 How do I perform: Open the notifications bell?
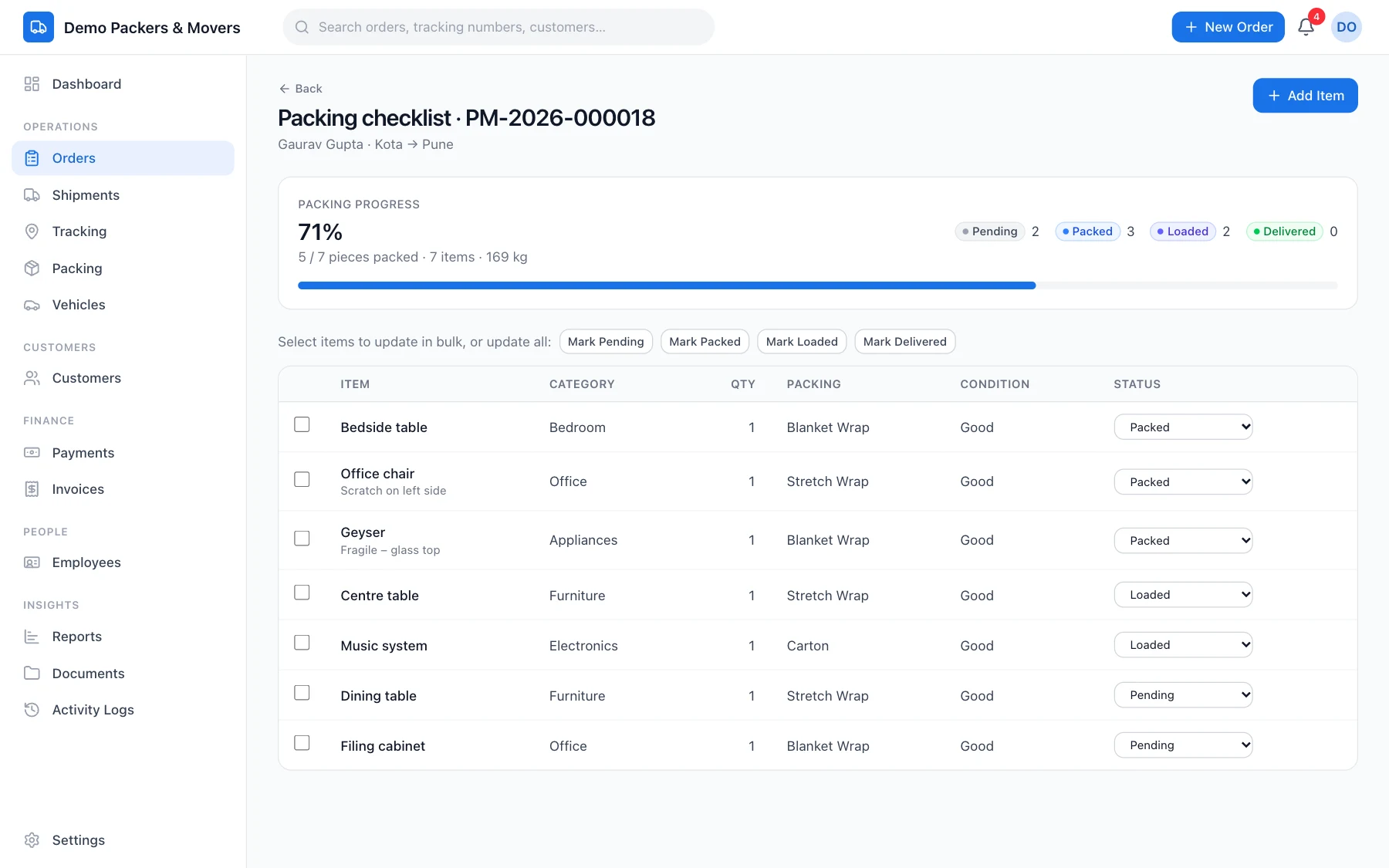[1306, 27]
